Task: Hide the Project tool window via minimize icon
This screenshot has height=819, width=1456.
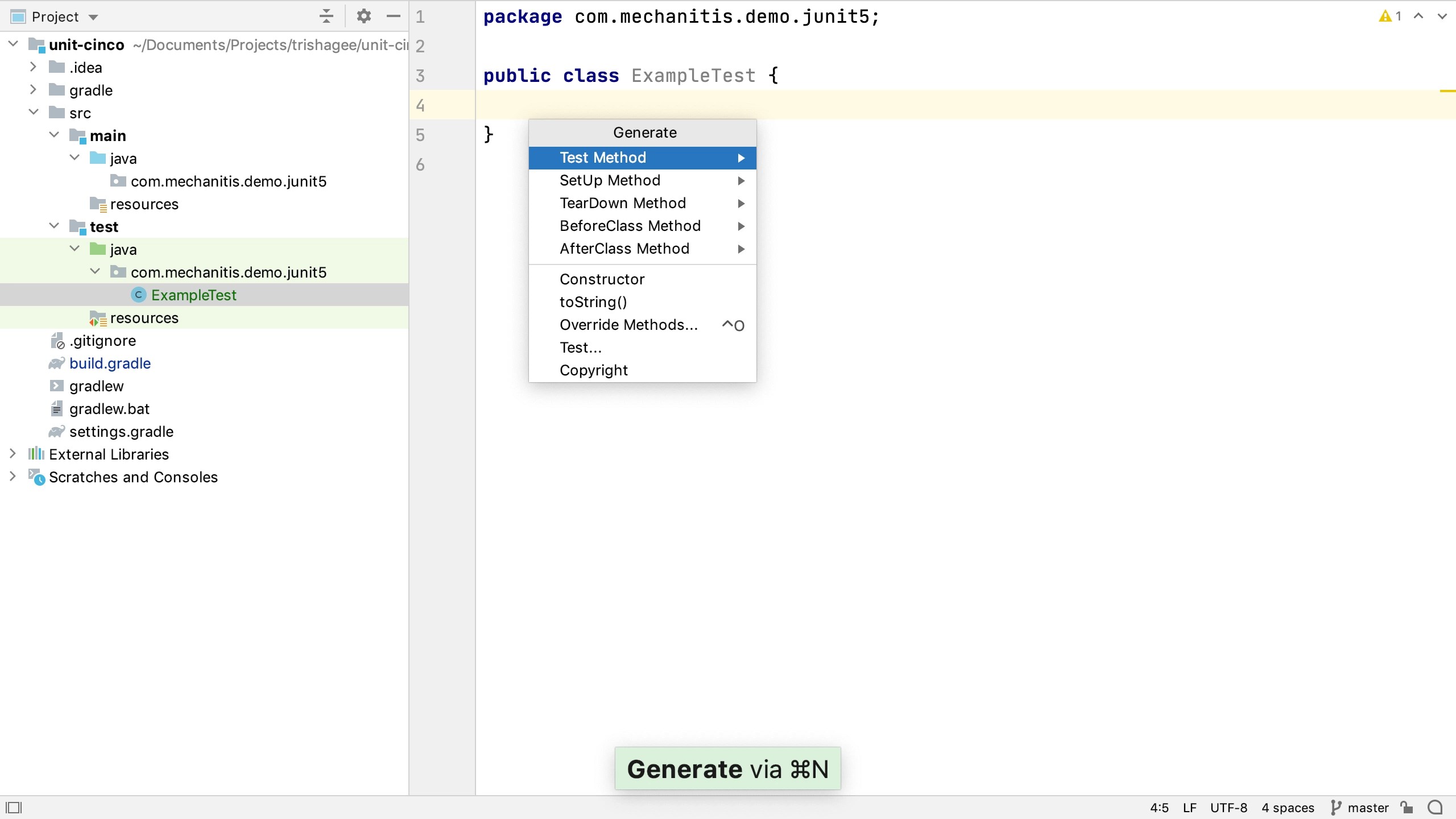Action: pyautogui.click(x=394, y=16)
